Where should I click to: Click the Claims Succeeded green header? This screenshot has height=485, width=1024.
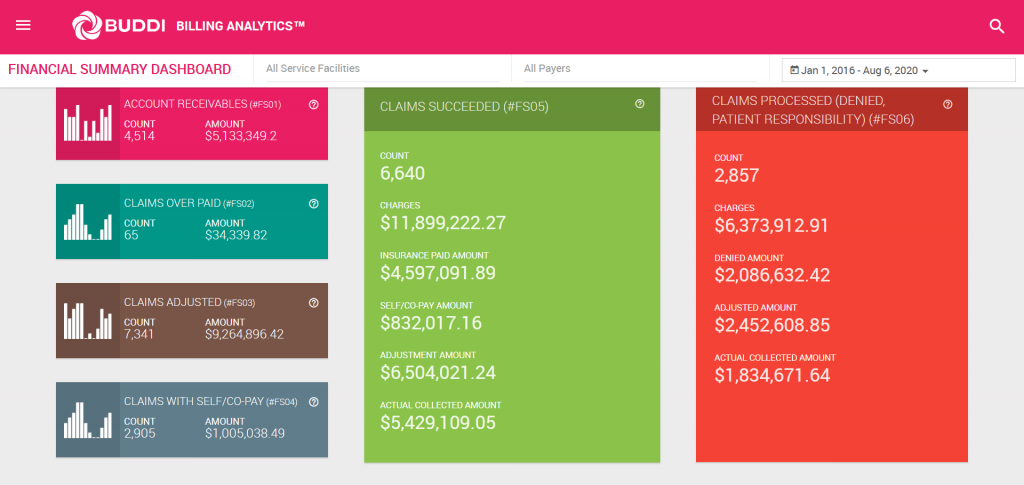(512, 108)
